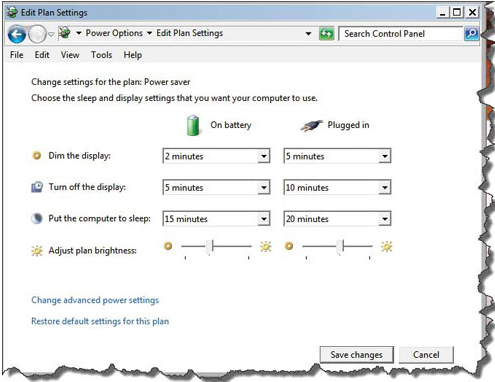Click the title bar power plan icon

tap(12, 12)
